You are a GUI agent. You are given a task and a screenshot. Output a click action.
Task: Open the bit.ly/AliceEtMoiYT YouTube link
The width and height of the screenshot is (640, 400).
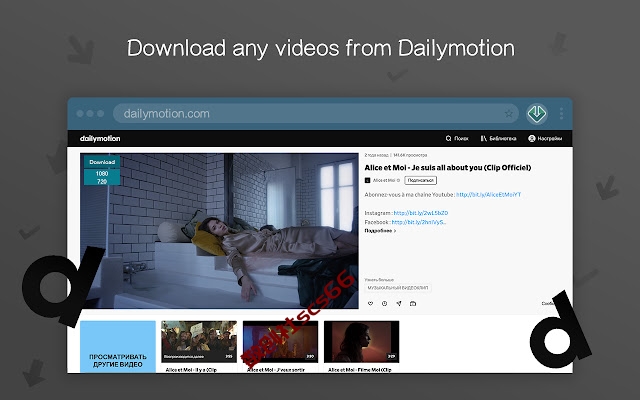coord(488,195)
